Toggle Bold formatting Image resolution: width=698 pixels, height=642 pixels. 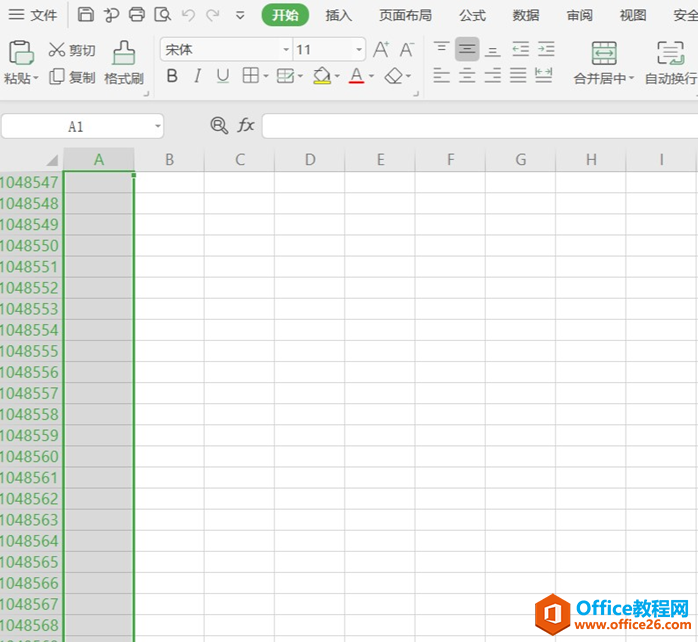[172, 76]
